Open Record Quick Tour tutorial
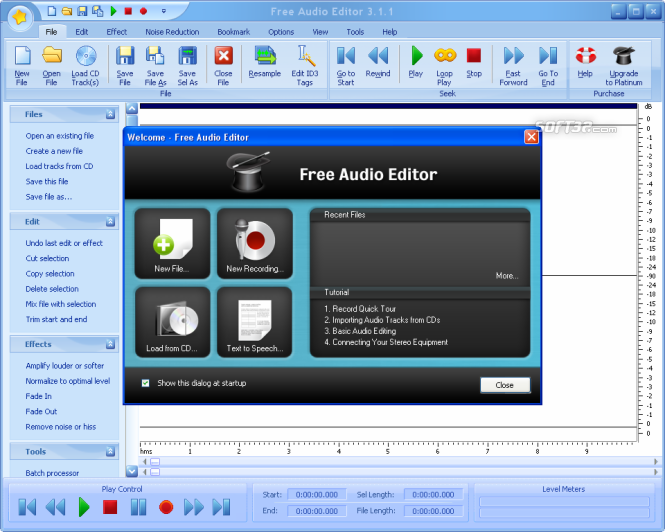The image size is (665, 532). (x=360, y=309)
